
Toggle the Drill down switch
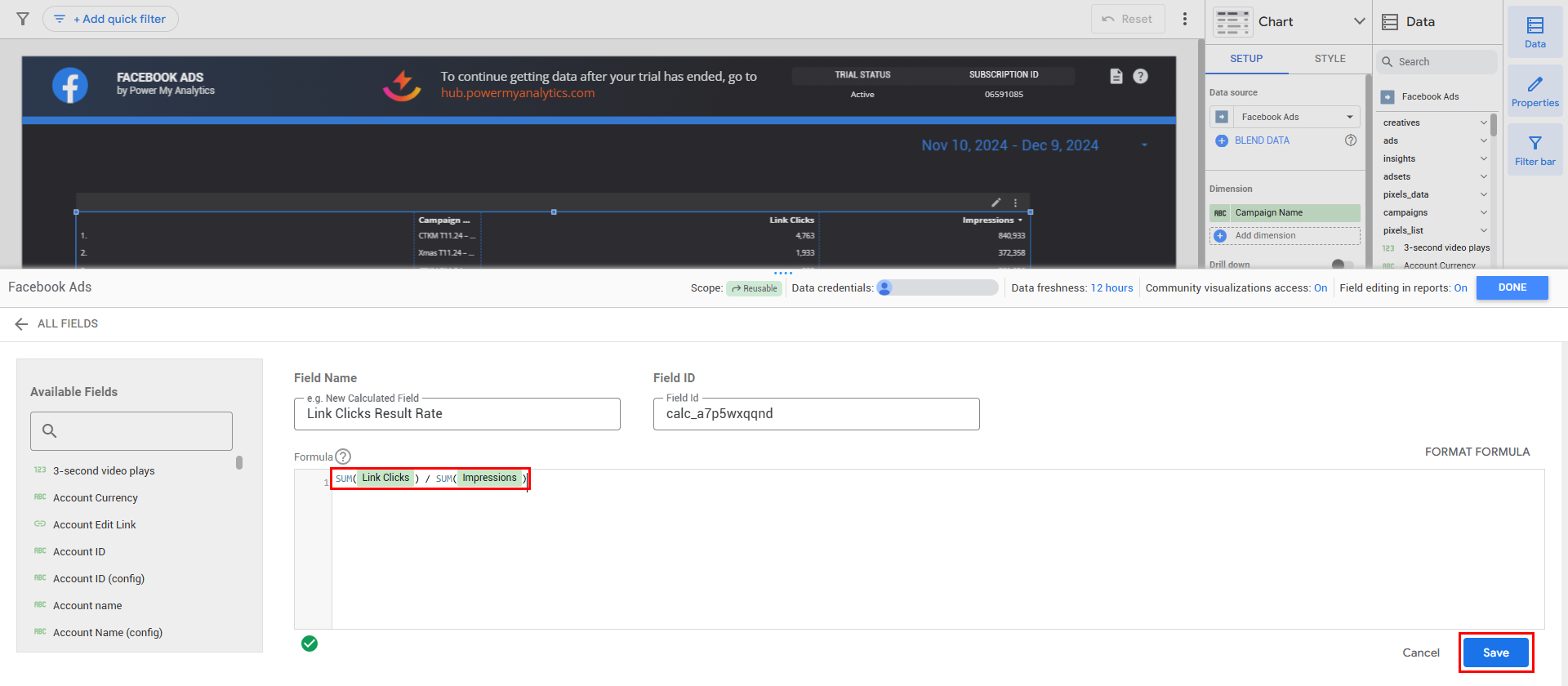pos(1341,265)
